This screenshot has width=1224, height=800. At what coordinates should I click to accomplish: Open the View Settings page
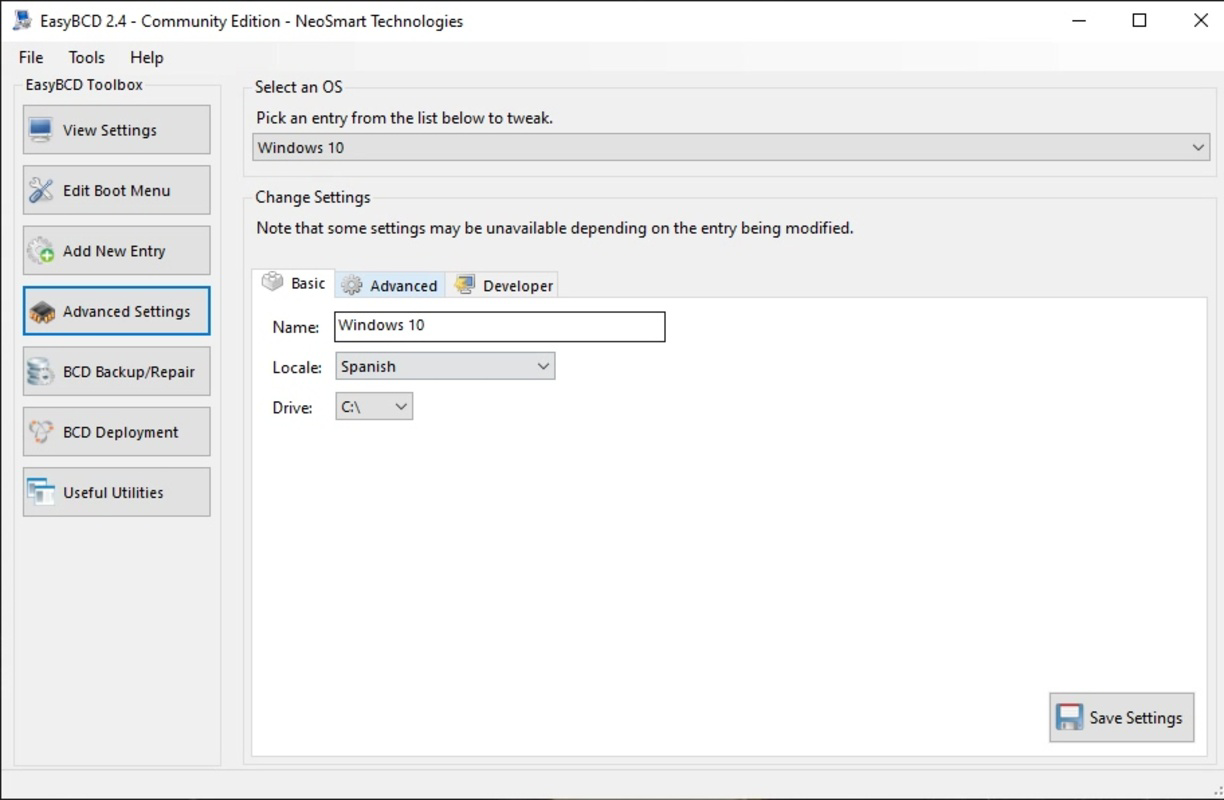117,130
